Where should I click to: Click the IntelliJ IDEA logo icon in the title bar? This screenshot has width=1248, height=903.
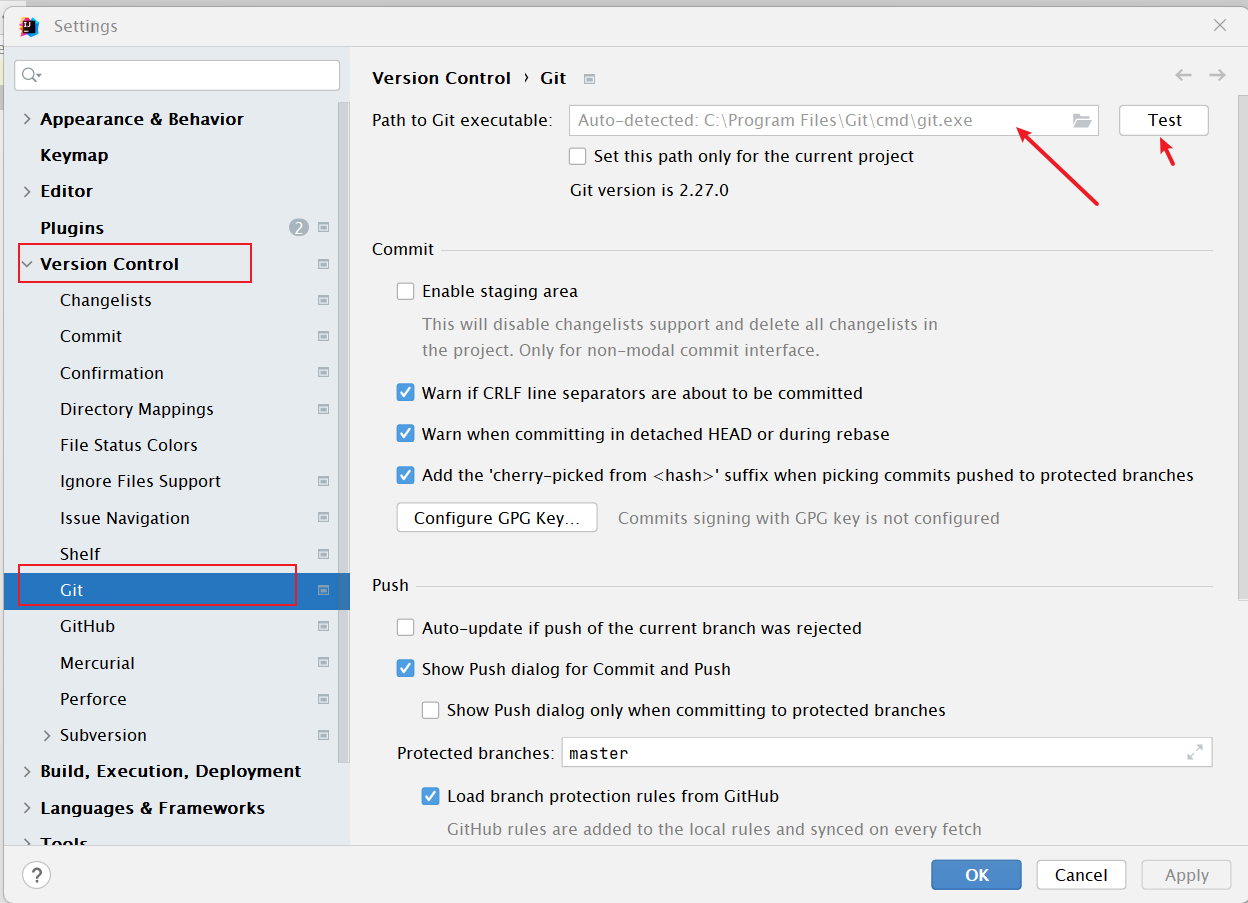pyautogui.click(x=29, y=26)
